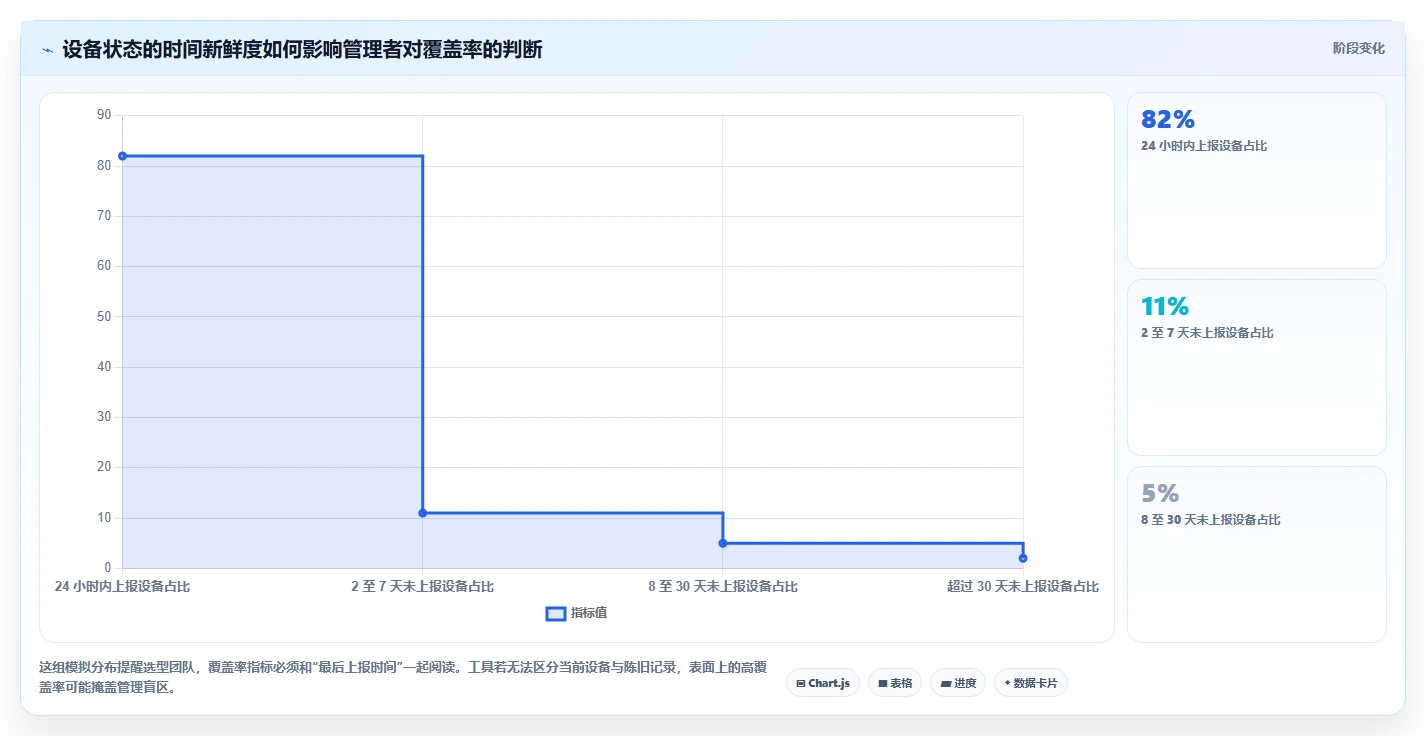
Task: Click the lightning icon beside the title
Action: coord(47,50)
